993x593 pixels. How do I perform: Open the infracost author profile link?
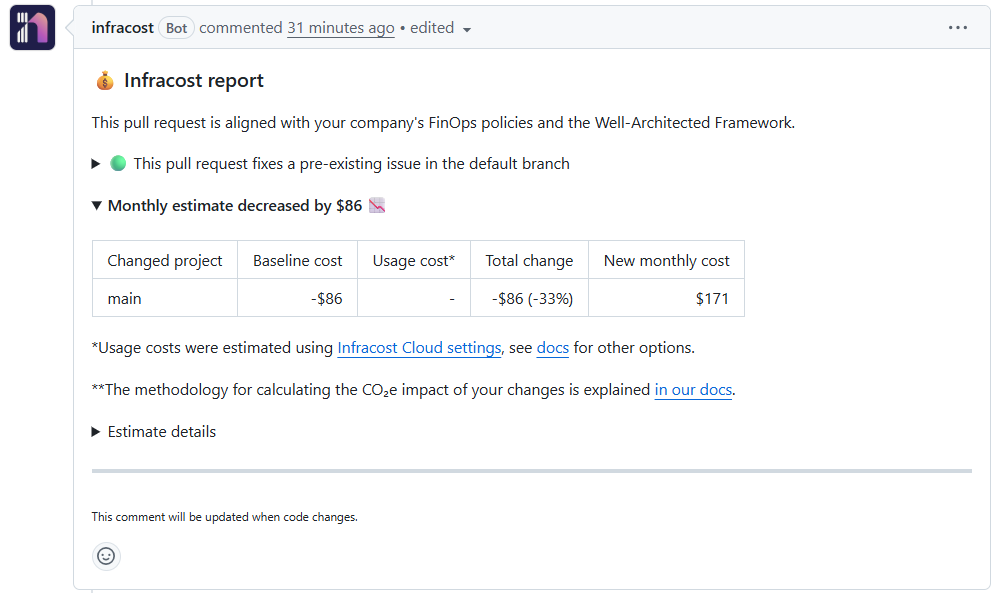(122, 28)
